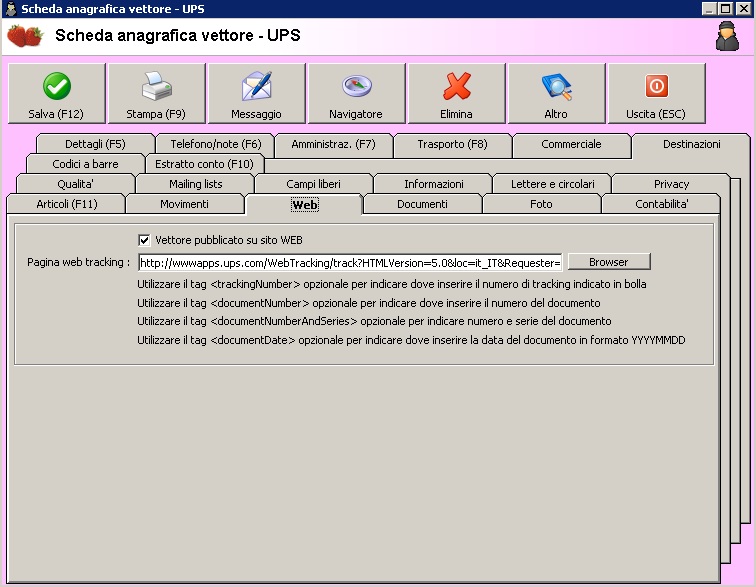Open the Dettagli (F5) tab
The image size is (756, 587).
click(x=95, y=144)
